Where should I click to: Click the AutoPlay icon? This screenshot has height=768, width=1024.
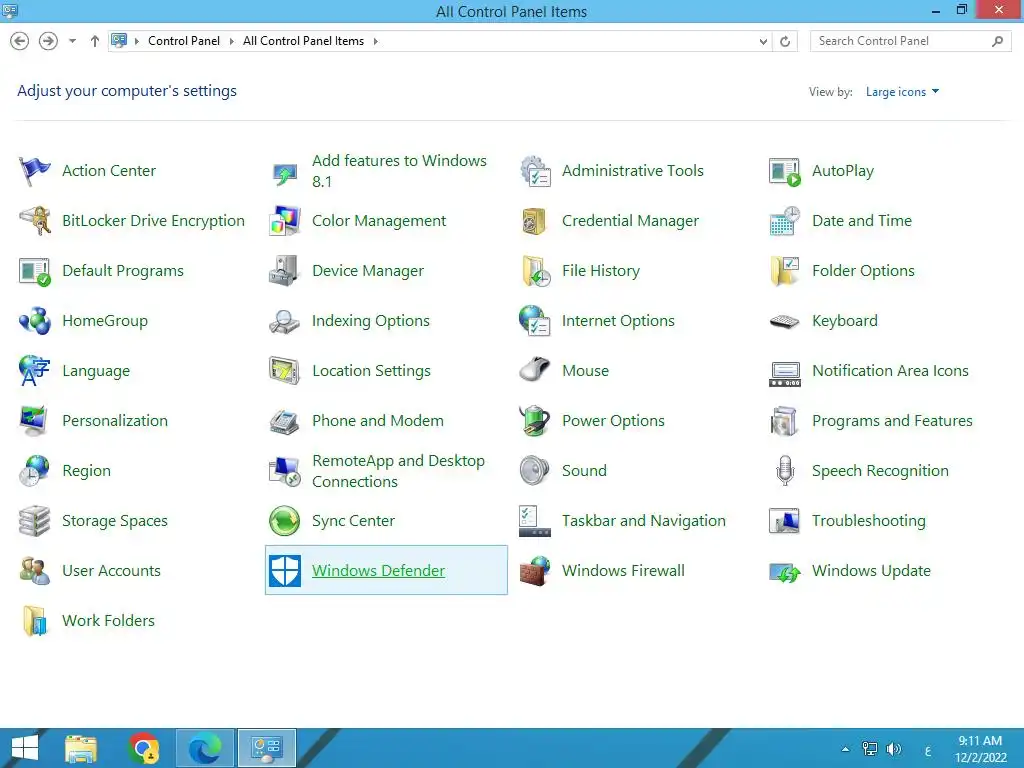785,171
